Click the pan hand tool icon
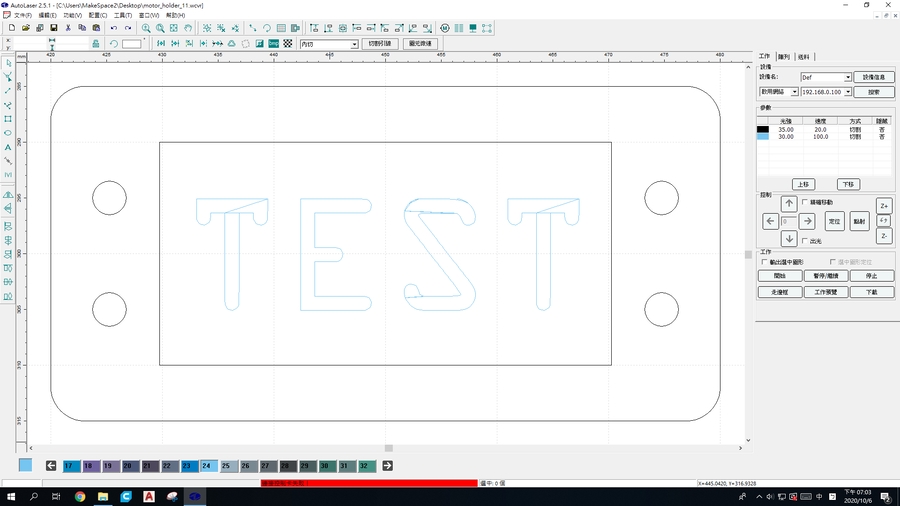Screen dimensions: 900x506 [188, 28]
